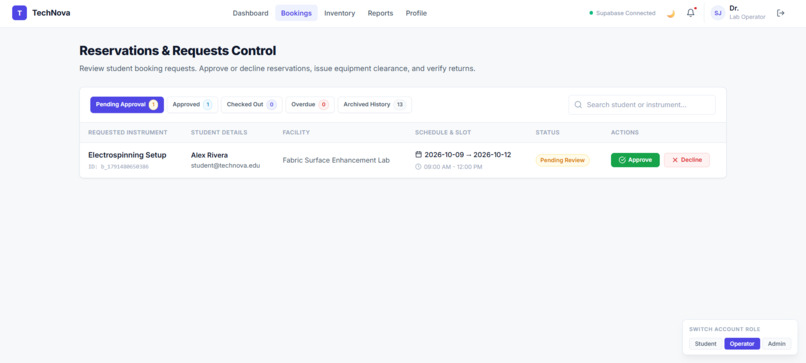Click the Electrospinning Setup instrument name
This screenshot has width=806, height=363.
(127, 155)
